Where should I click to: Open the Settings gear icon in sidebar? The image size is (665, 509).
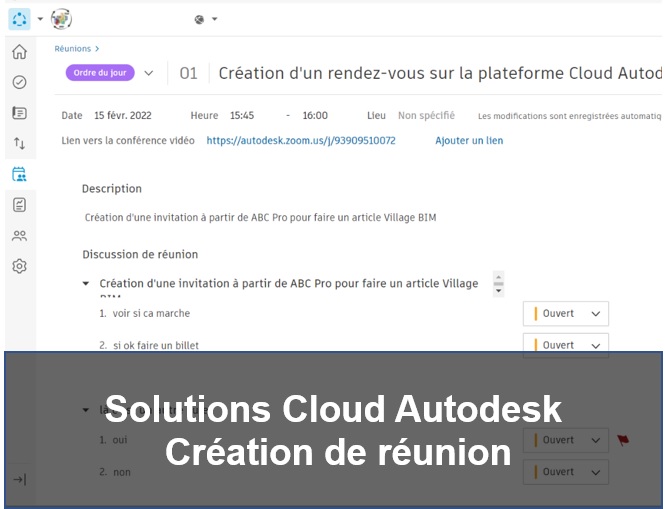point(20,266)
